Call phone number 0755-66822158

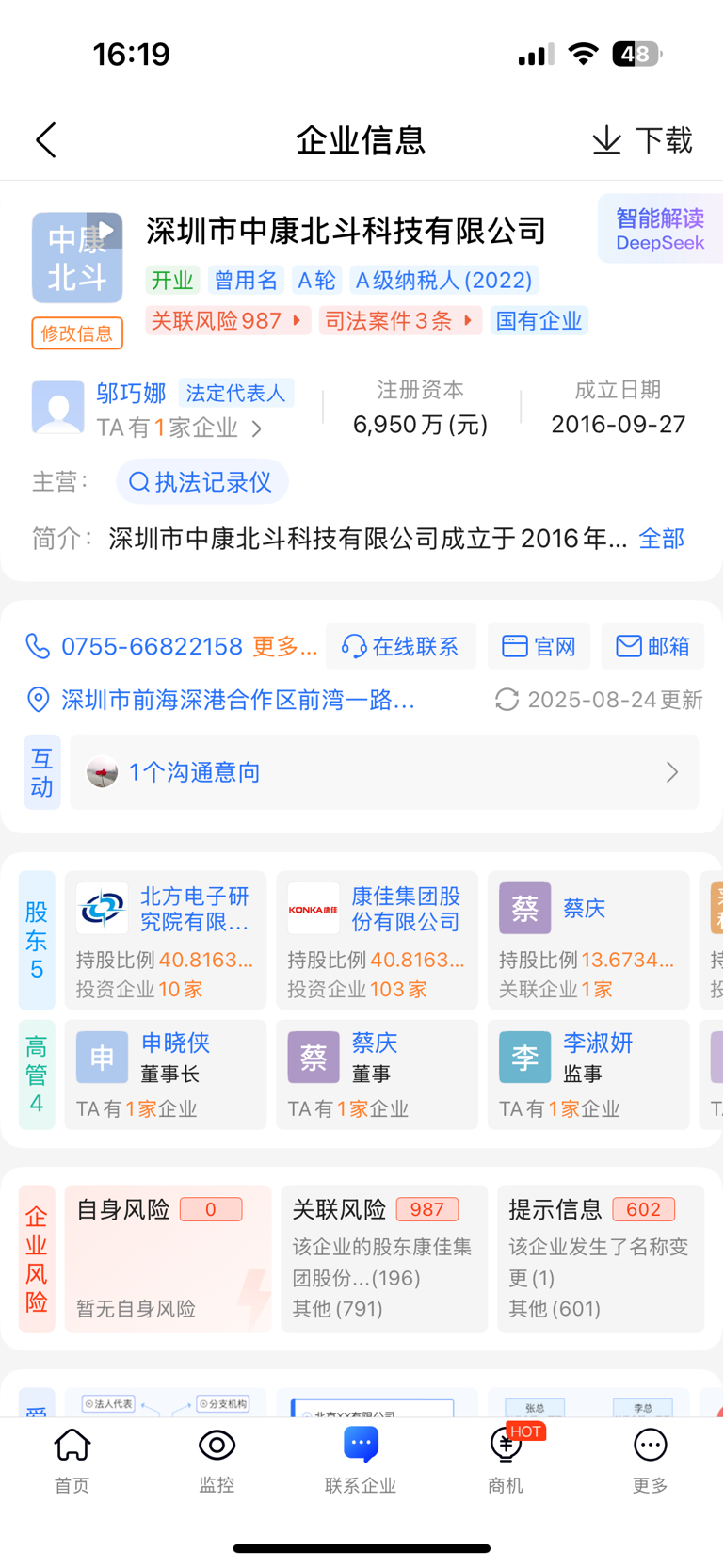[x=153, y=647]
